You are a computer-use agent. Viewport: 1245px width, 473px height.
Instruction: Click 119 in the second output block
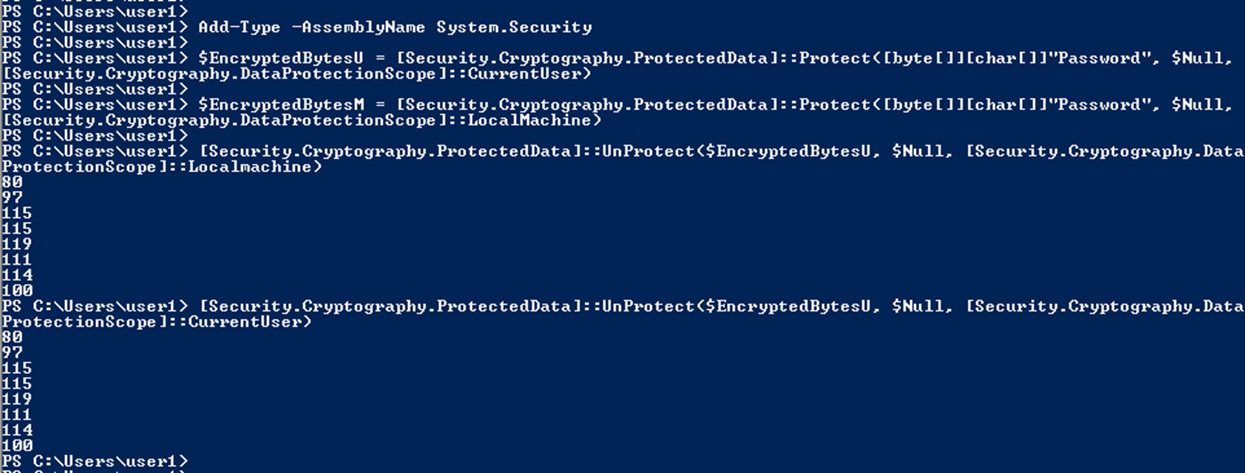click(x=17, y=399)
